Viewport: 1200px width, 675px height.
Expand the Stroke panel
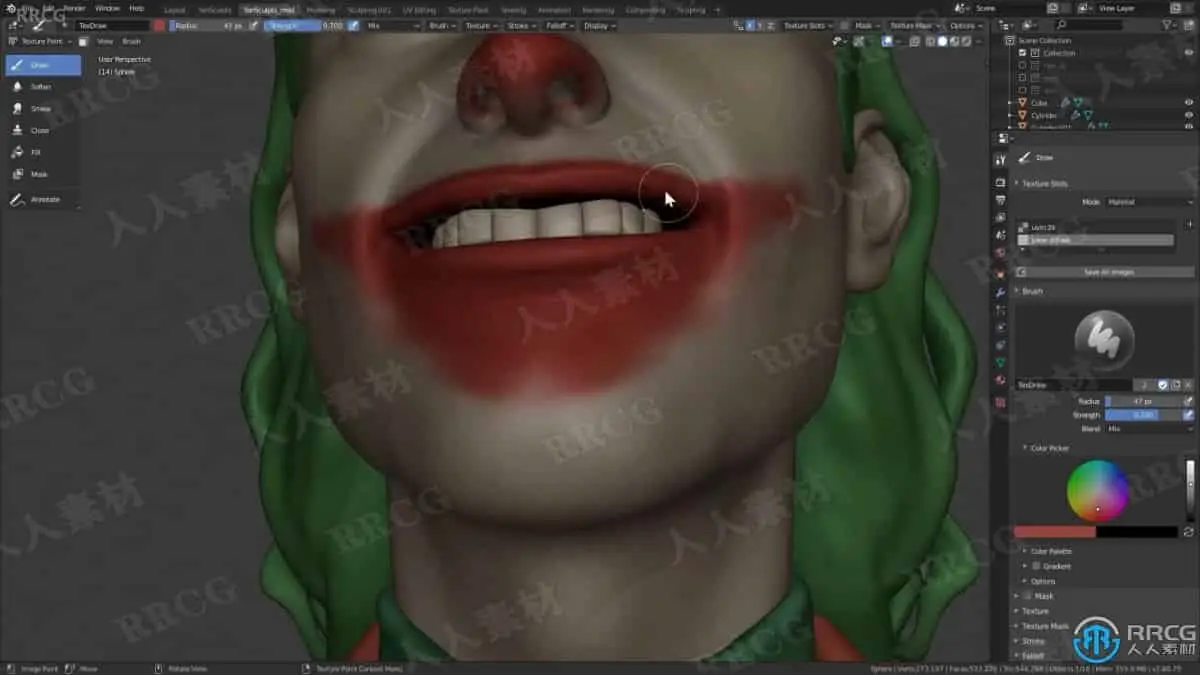(x=1033, y=641)
